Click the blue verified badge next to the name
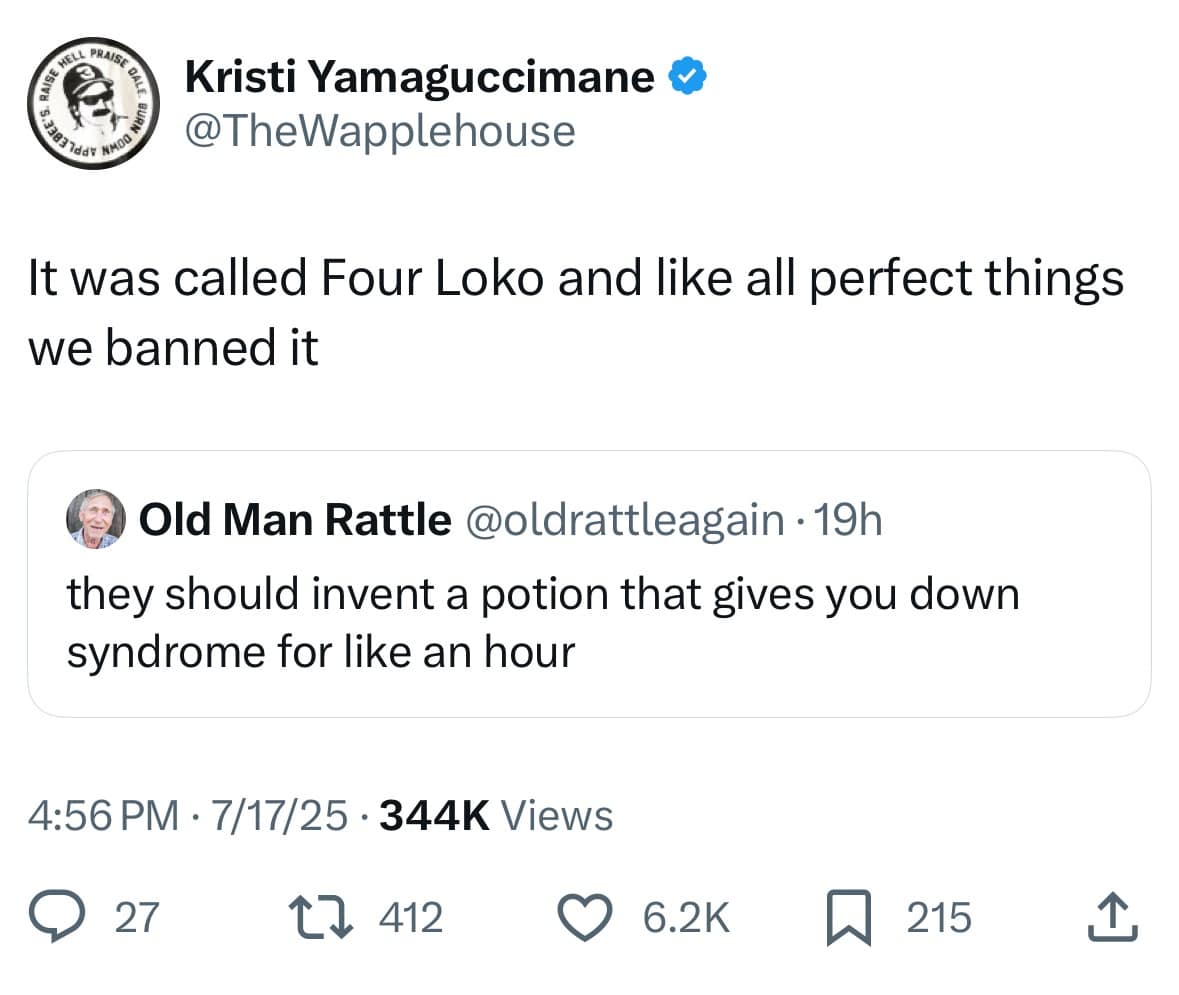 689,74
